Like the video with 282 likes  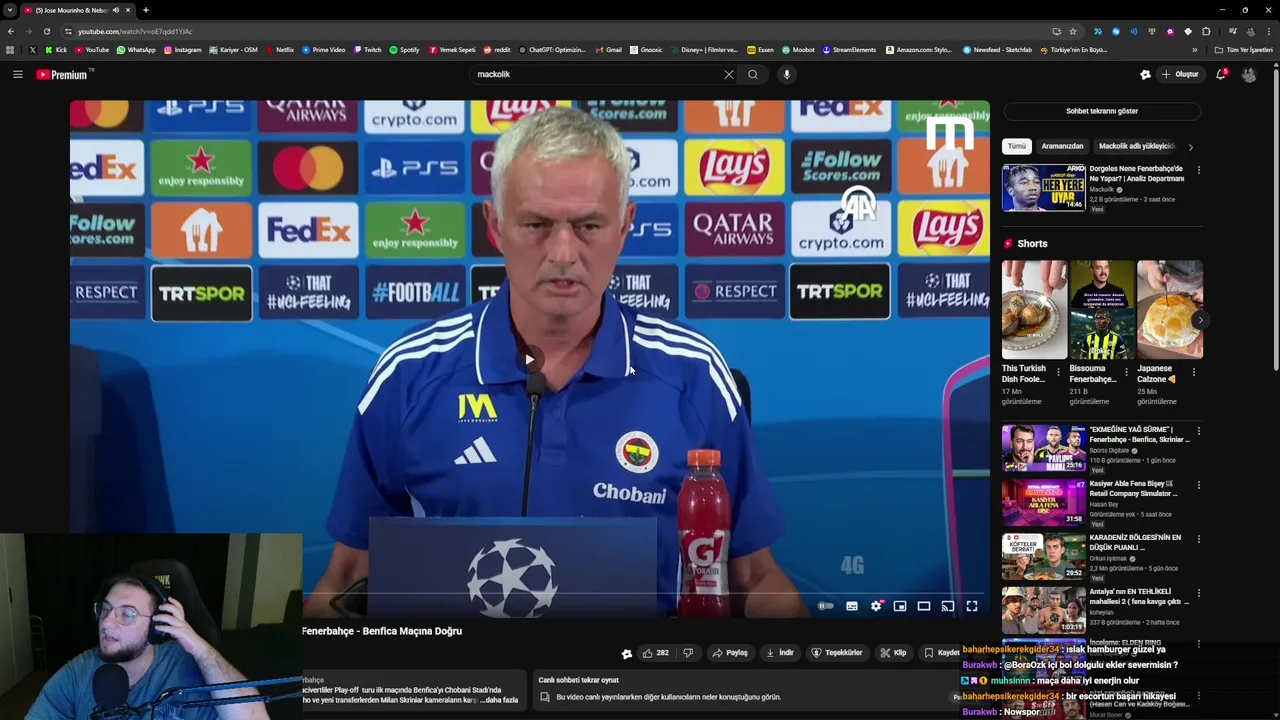click(656, 653)
